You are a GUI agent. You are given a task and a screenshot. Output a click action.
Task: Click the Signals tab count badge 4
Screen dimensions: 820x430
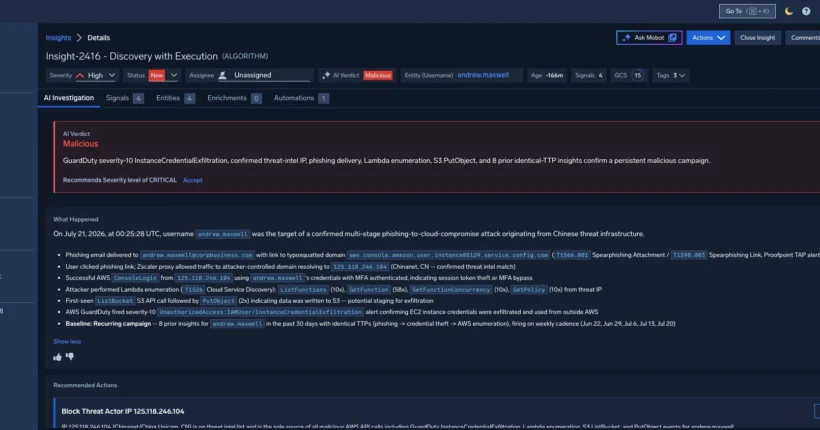click(138, 98)
